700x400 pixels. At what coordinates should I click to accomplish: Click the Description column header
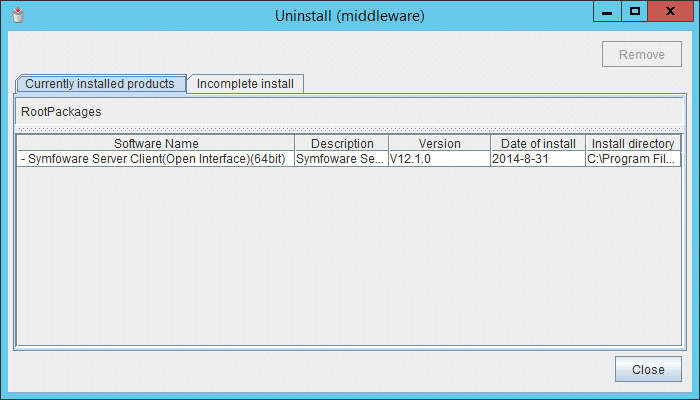pos(342,143)
